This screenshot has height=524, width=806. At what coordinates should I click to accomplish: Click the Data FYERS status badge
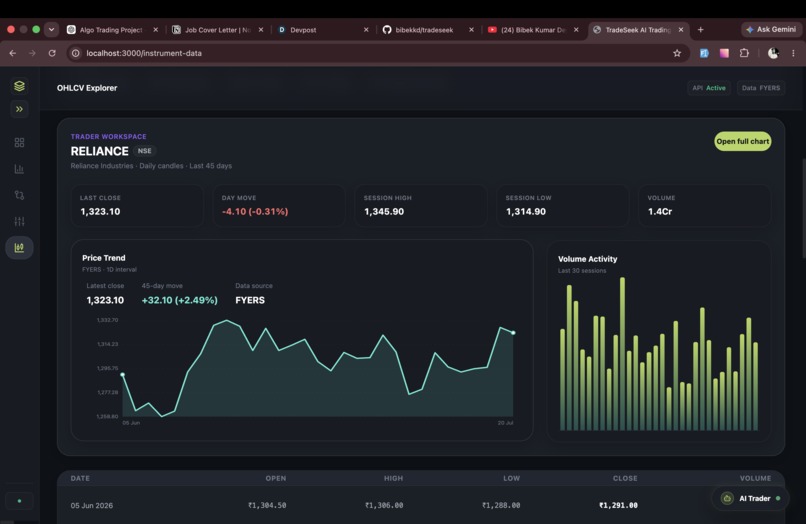point(761,88)
